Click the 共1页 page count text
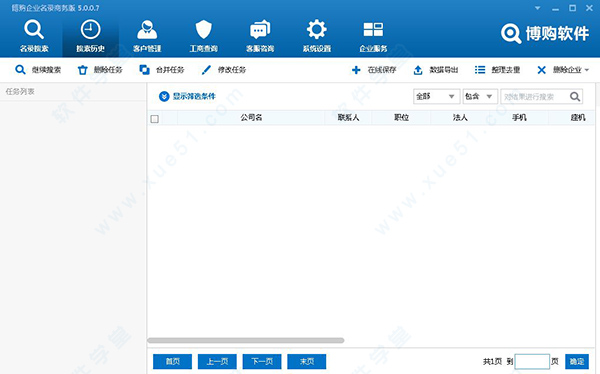This screenshot has height=374, width=600. point(492,361)
